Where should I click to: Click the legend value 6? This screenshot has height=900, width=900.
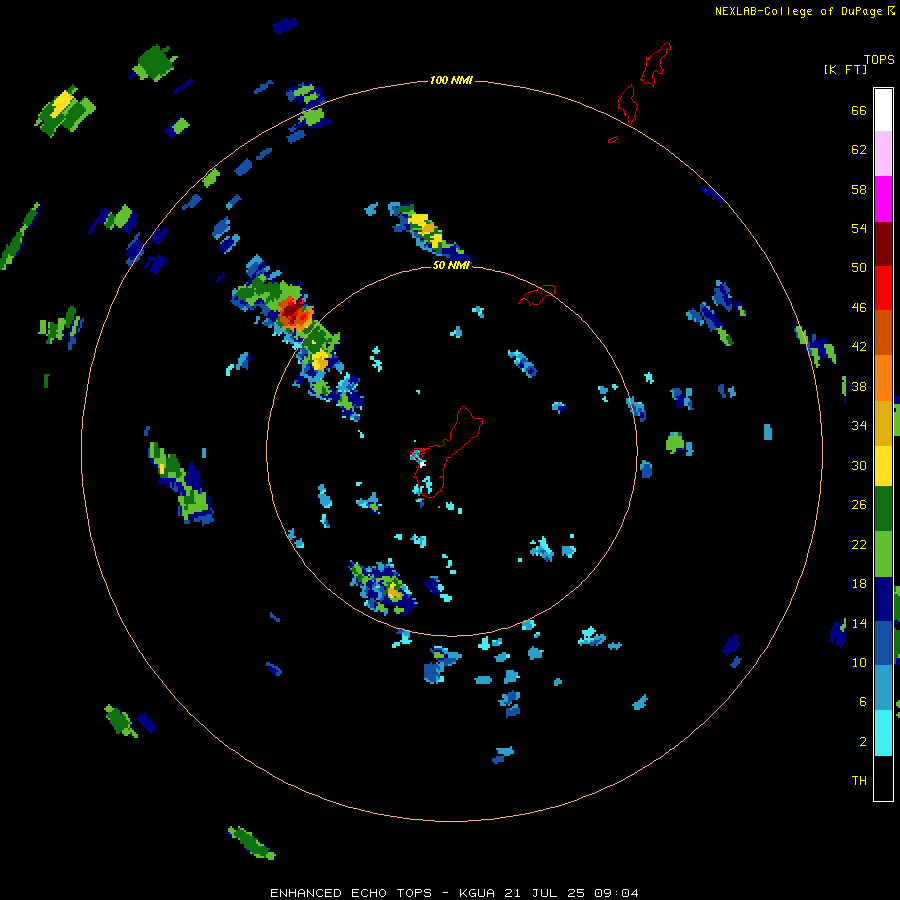point(862,702)
